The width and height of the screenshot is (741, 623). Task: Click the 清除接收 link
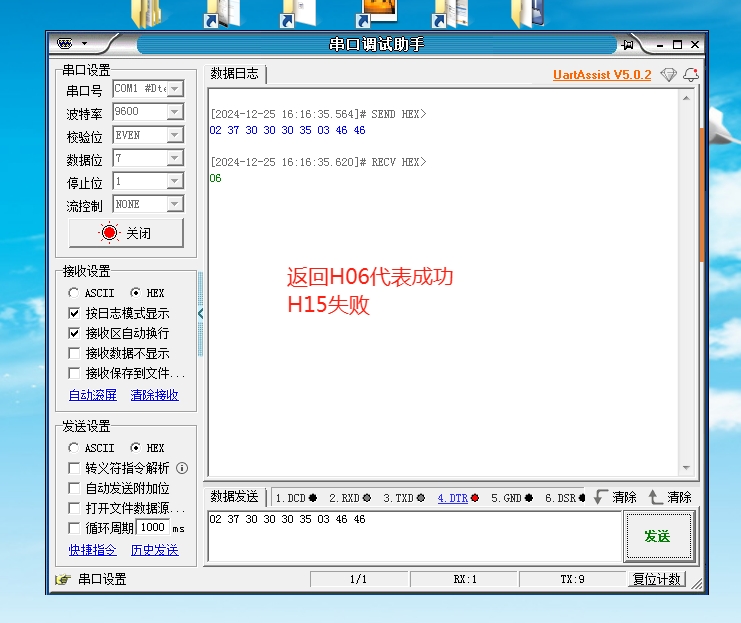(154, 395)
